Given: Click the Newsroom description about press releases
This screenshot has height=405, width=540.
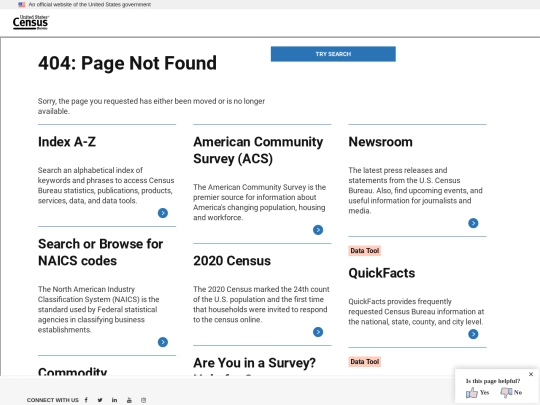Looking at the screenshot, I should tap(415, 190).
